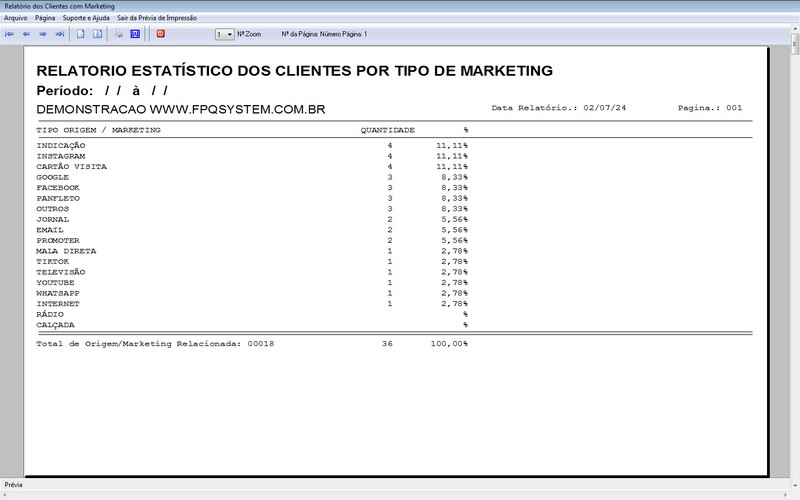Click the INDICAÇÃO row label
This screenshot has height=500, width=800.
[61, 145]
